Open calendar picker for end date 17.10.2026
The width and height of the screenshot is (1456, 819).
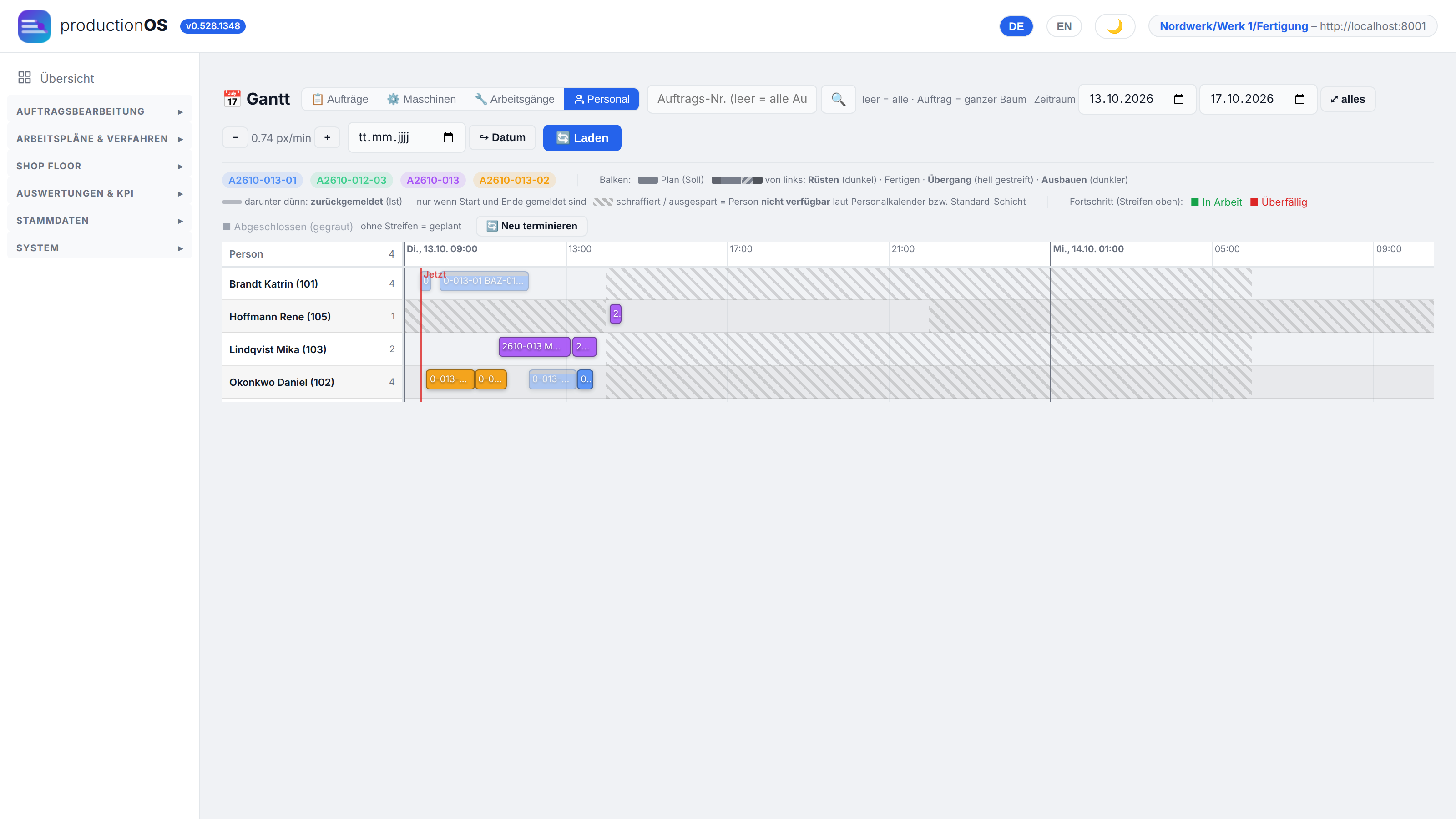point(1299,100)
